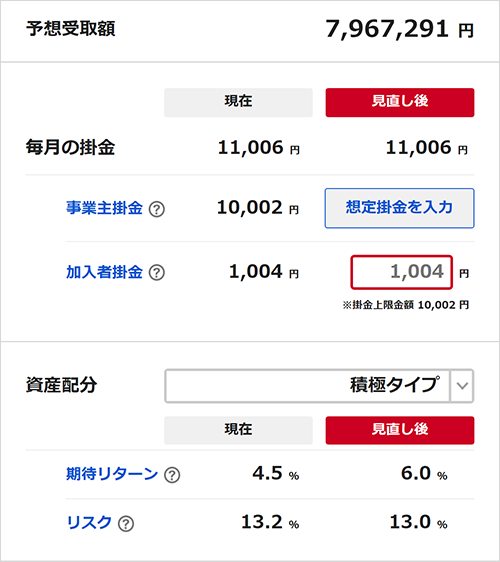Open the 事業主掛金 link
The width and height of the screenshot is (500, 562).
[104, 208]
